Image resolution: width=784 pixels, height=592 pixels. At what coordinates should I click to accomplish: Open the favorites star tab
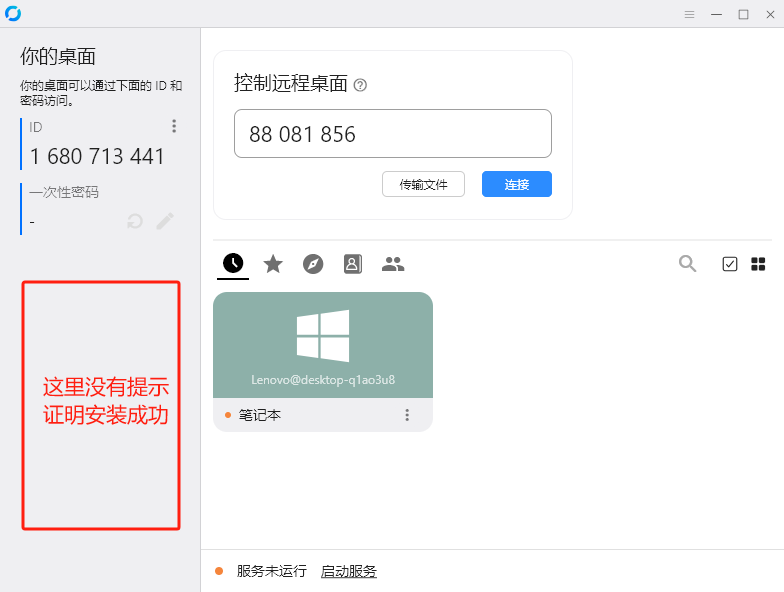(x=273, y=264)
